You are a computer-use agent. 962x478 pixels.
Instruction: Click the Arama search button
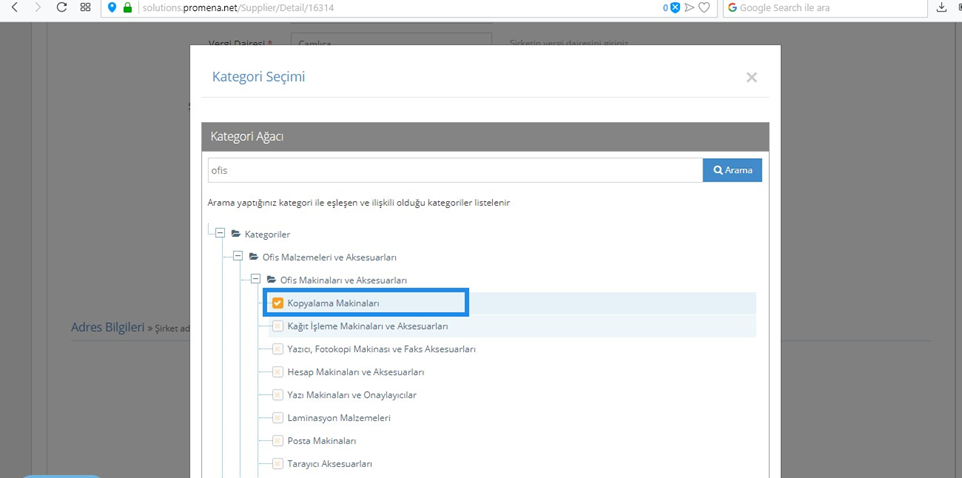pyautogui.click(x=733, y=170)
